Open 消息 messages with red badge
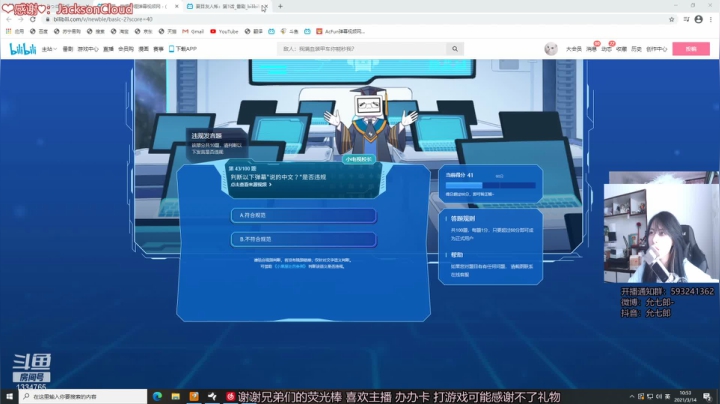Viewport: 720px width, 404px height. point(591,49)
